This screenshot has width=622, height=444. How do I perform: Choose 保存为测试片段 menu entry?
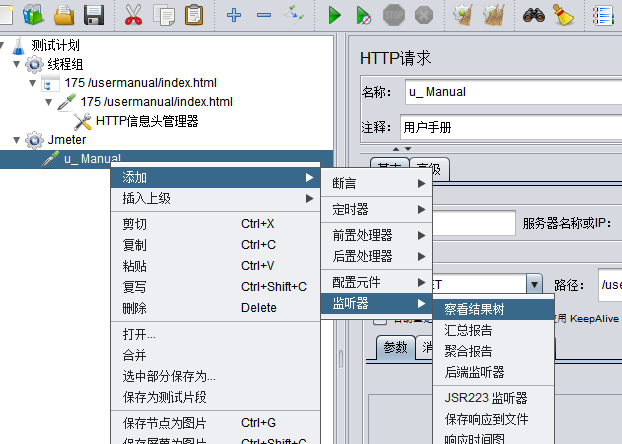click(x=215, y=397)
